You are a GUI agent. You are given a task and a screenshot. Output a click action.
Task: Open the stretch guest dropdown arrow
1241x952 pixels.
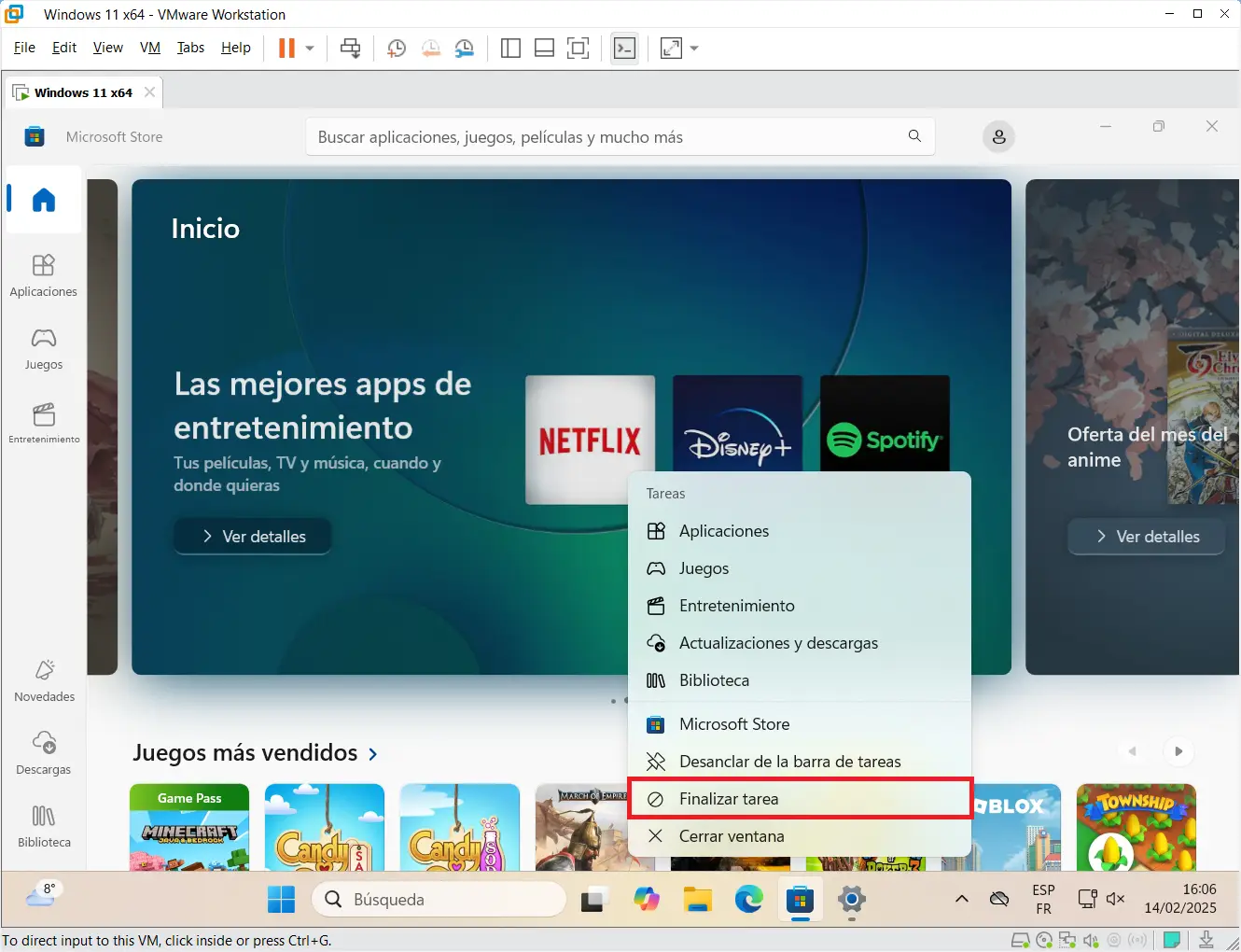694,49
